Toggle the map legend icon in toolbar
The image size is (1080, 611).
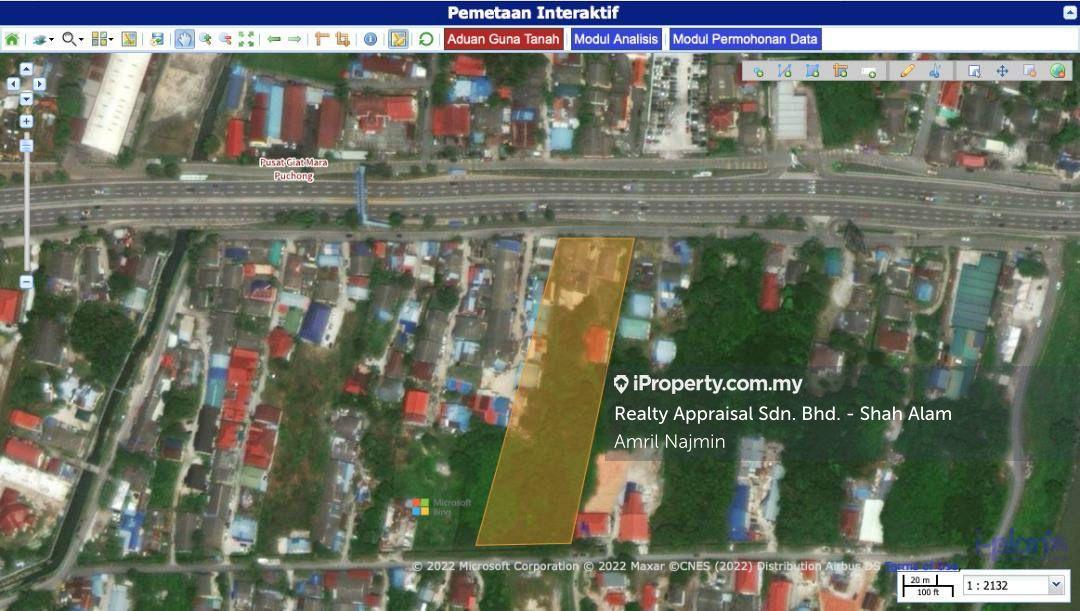tap(129, 39)
